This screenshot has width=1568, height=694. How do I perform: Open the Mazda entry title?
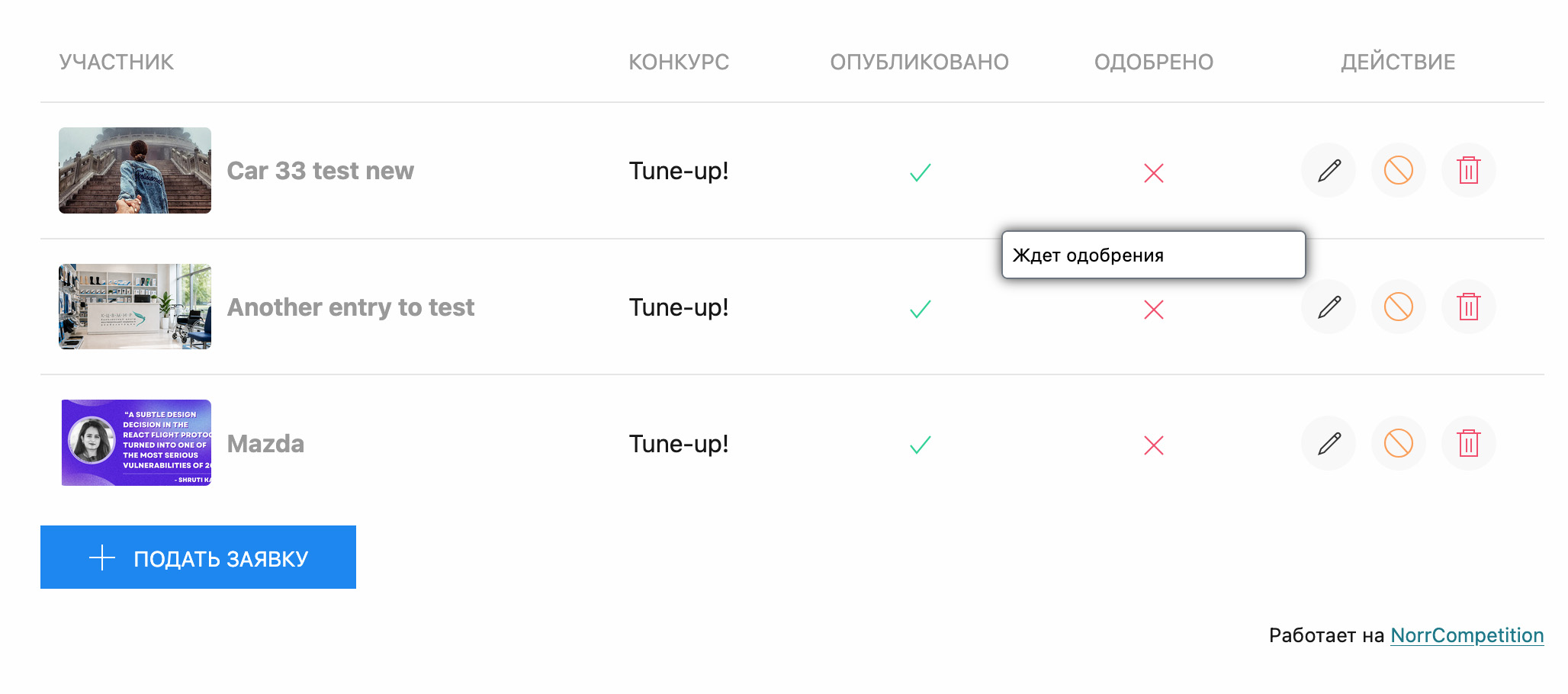(x=265, y=444)
